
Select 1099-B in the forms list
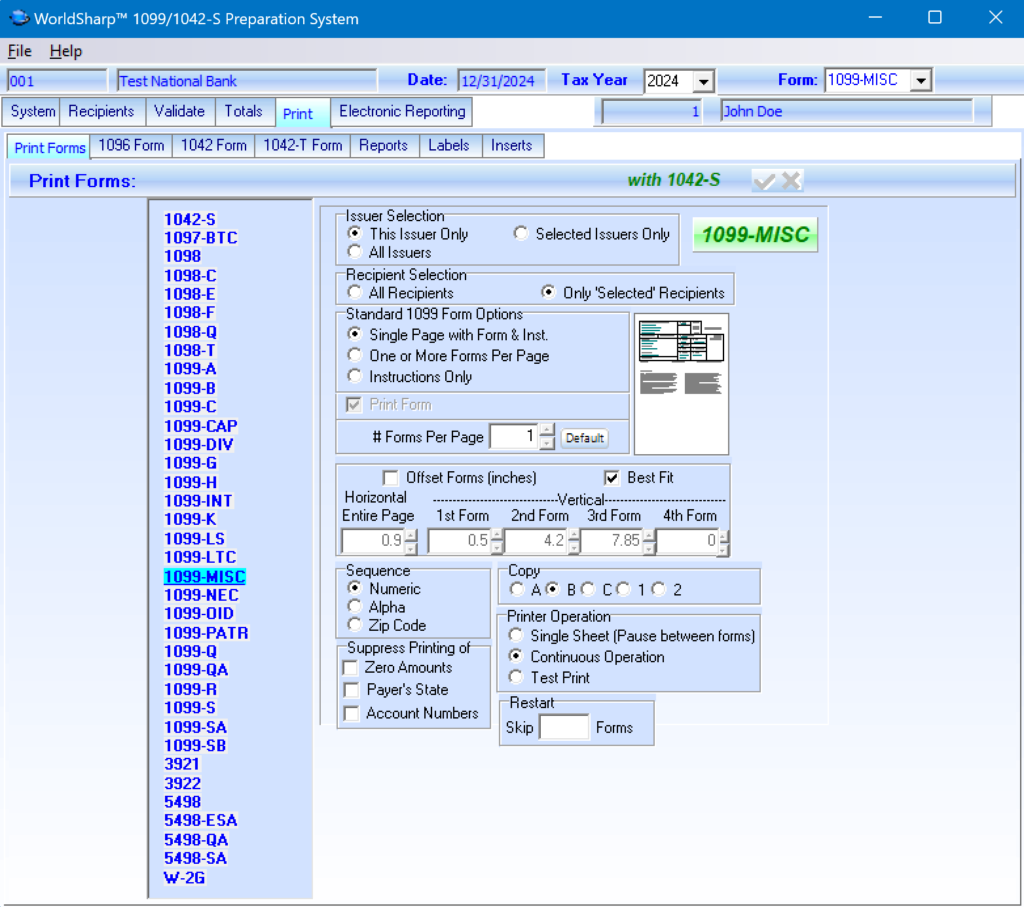pos(189,388)
